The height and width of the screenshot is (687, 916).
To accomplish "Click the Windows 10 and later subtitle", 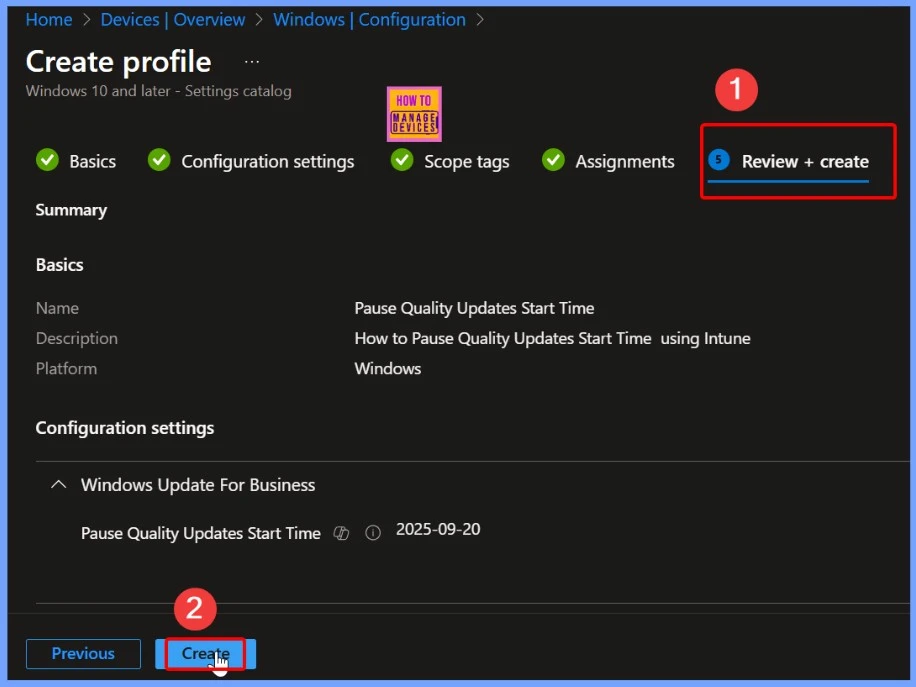I will tap(158, 91).
